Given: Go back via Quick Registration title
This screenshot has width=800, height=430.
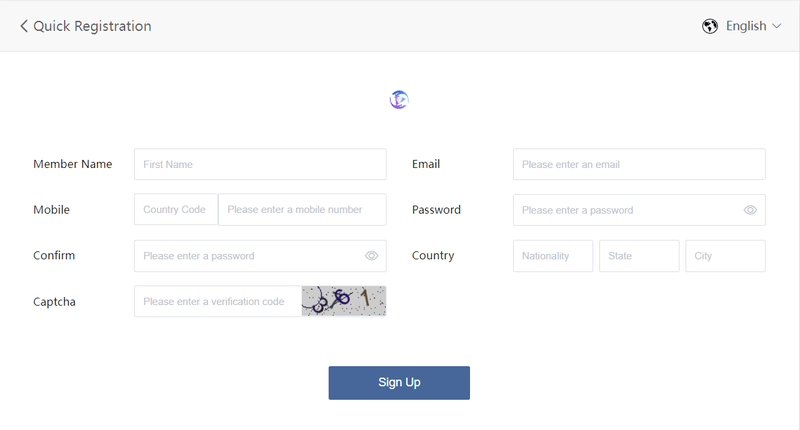Looking at the screenshot, I should coord(92,26).
